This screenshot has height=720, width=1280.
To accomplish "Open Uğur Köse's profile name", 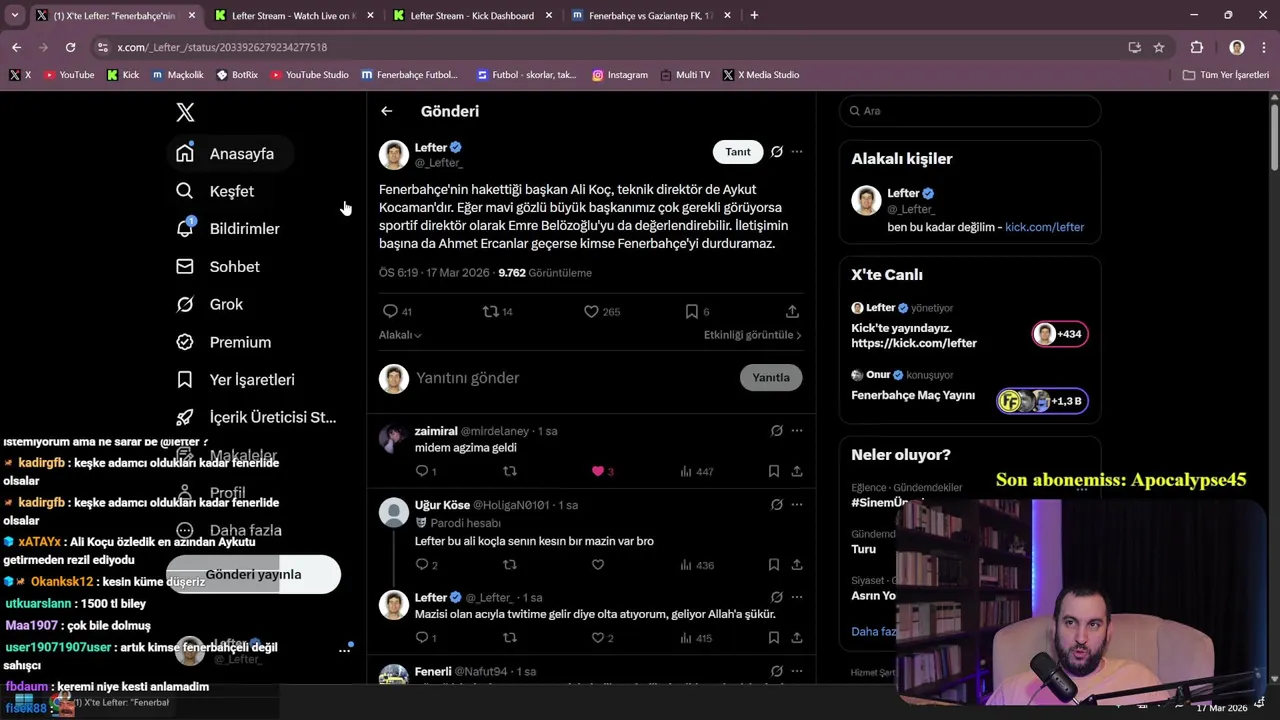I will [x=442, y=505].
